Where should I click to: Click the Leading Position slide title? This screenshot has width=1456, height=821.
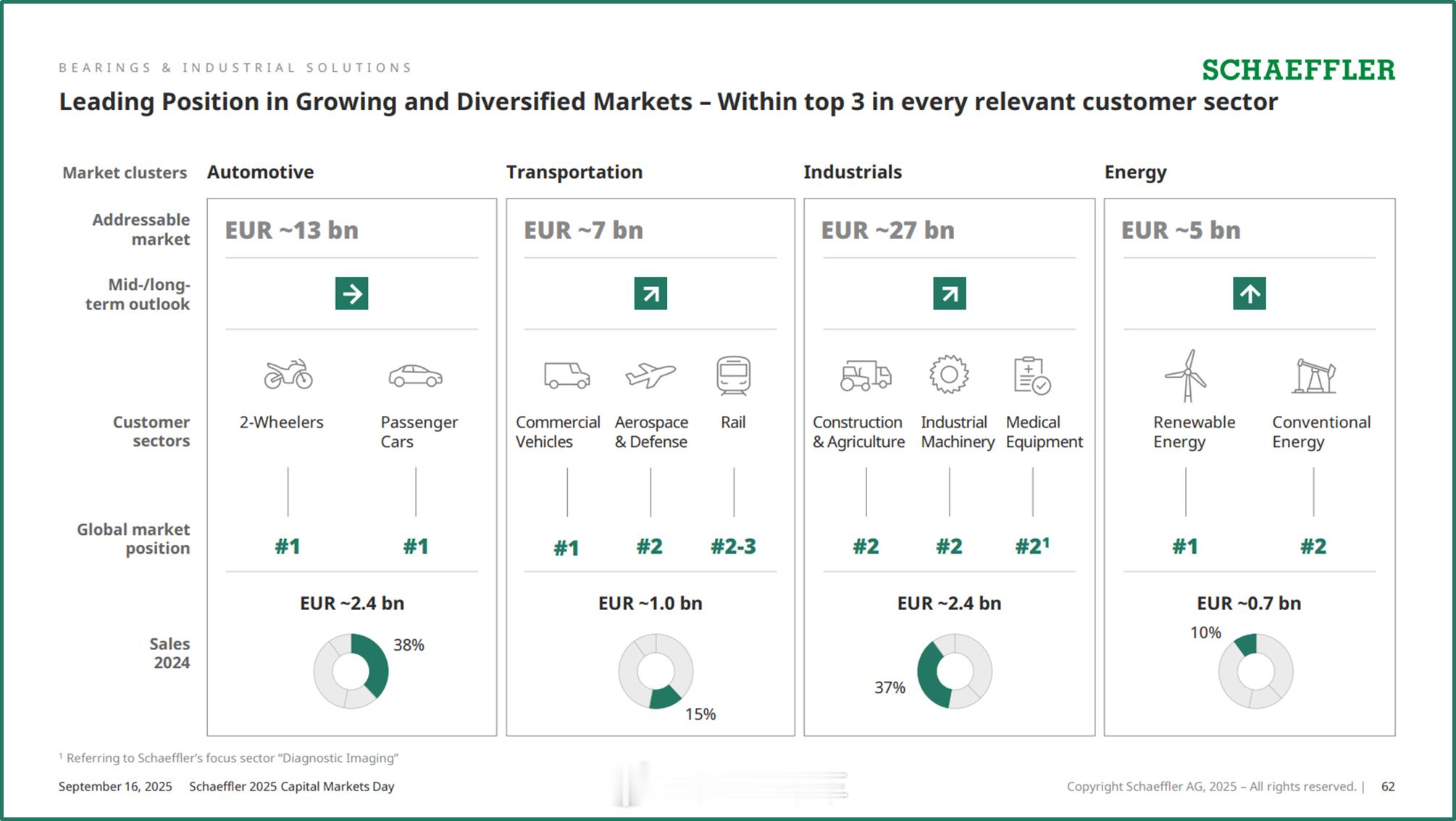pyautogui.click(x=668, y=101)
